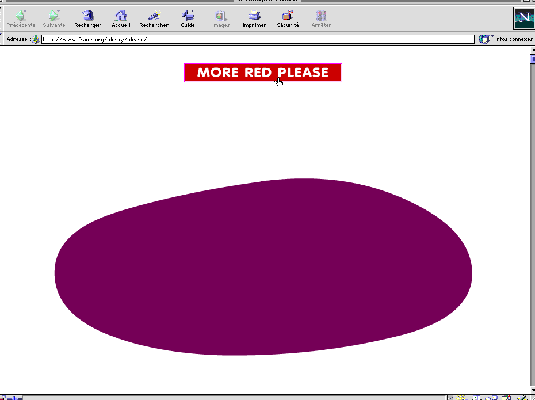Reload the page with the Recharger icon
The width and height of the screenshot is (535, 400).
tap(88, 18)
